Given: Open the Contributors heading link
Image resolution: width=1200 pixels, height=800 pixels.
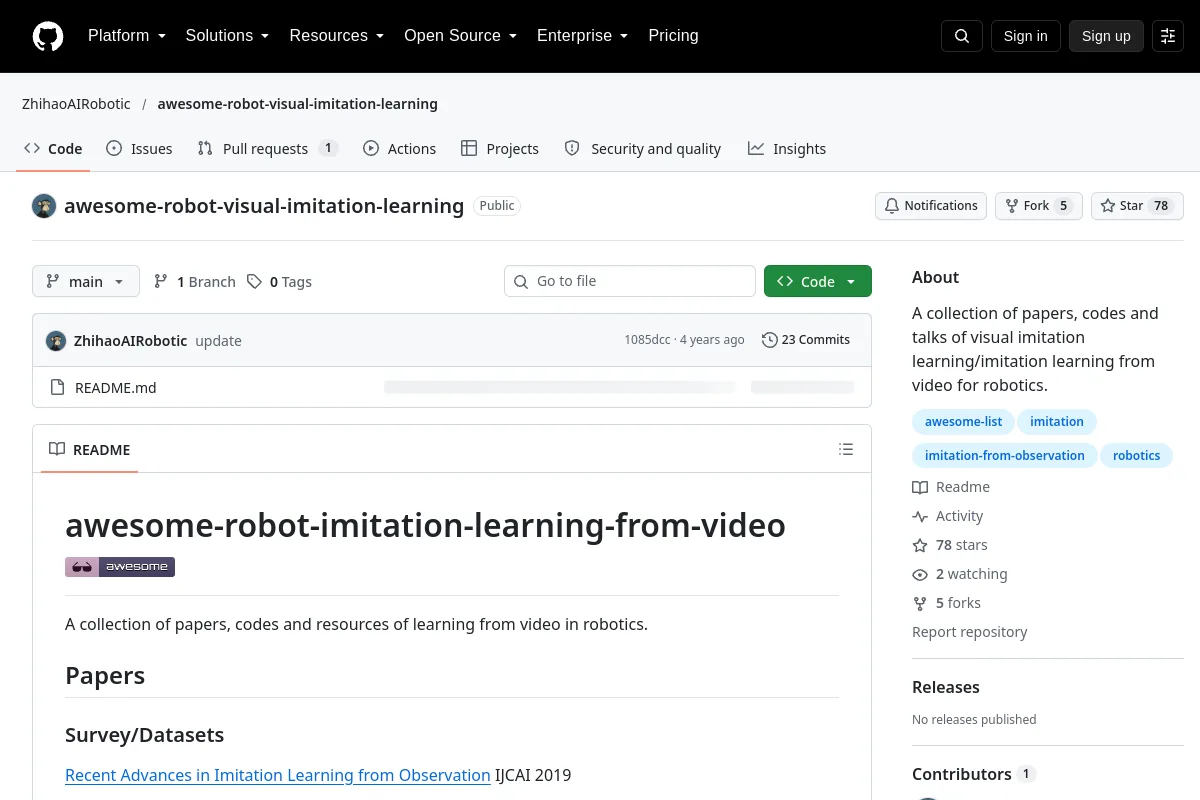Looking at the screenshot, I should coord(973,774).
